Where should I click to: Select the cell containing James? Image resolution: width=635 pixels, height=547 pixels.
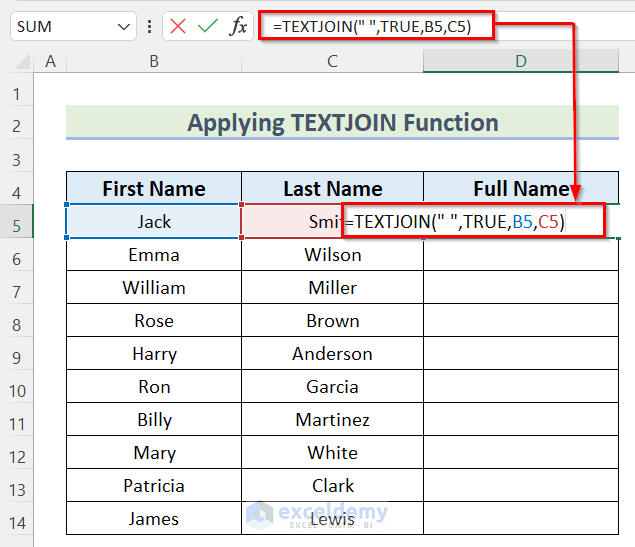(154, 519)
